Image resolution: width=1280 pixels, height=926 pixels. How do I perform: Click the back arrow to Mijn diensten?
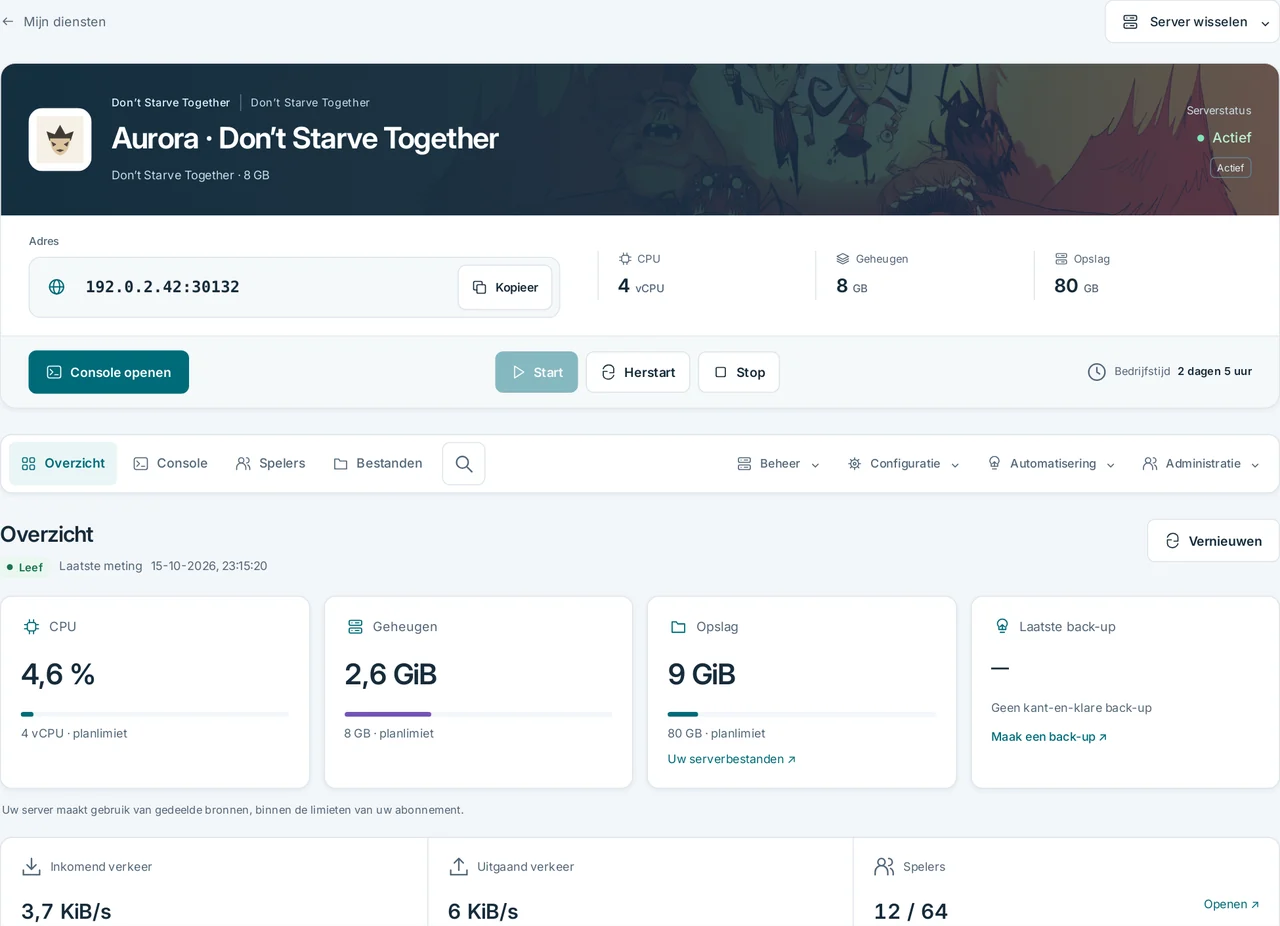(x=8, y=21)
